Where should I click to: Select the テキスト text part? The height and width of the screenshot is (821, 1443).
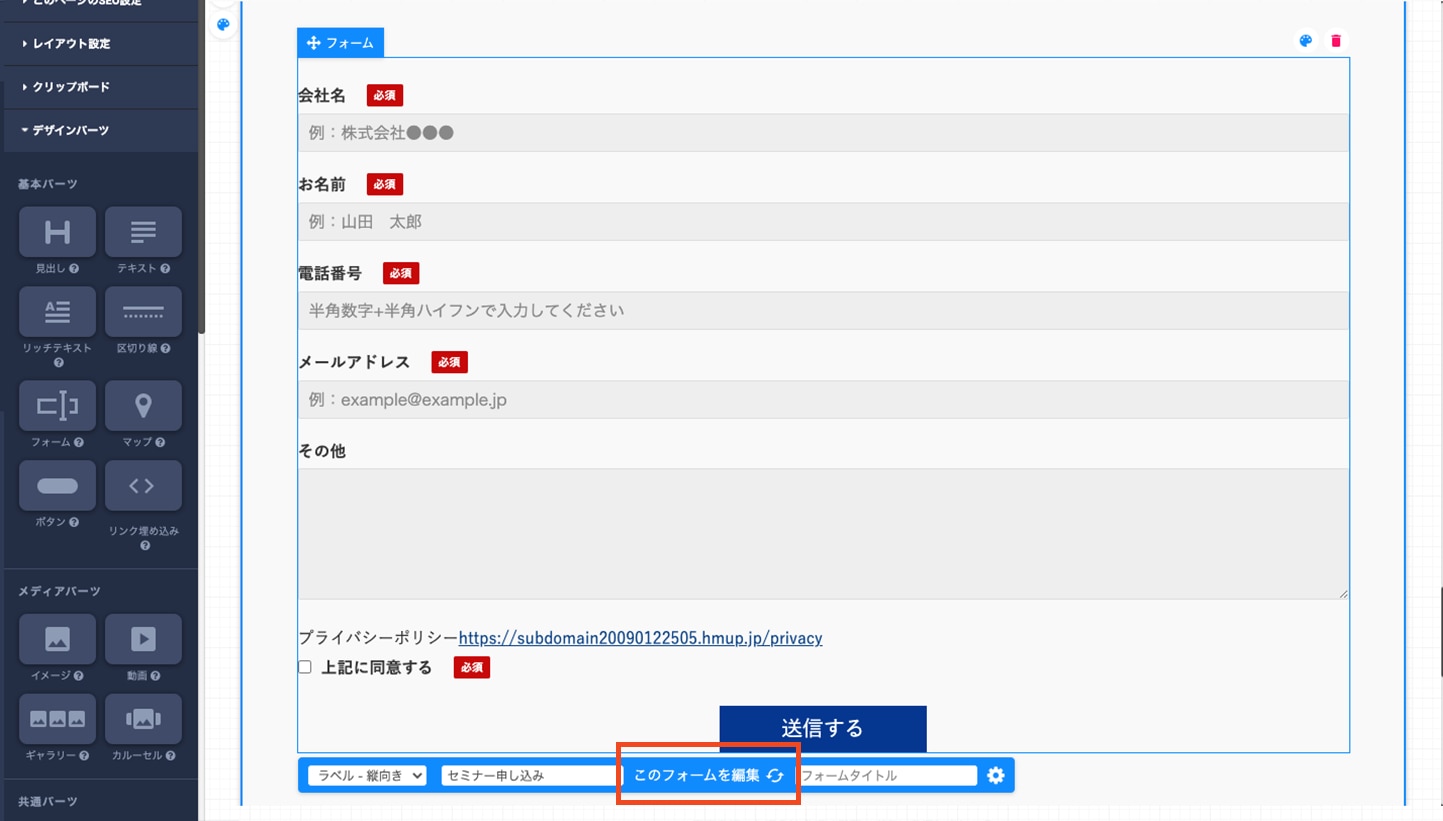tap(143, 232)
